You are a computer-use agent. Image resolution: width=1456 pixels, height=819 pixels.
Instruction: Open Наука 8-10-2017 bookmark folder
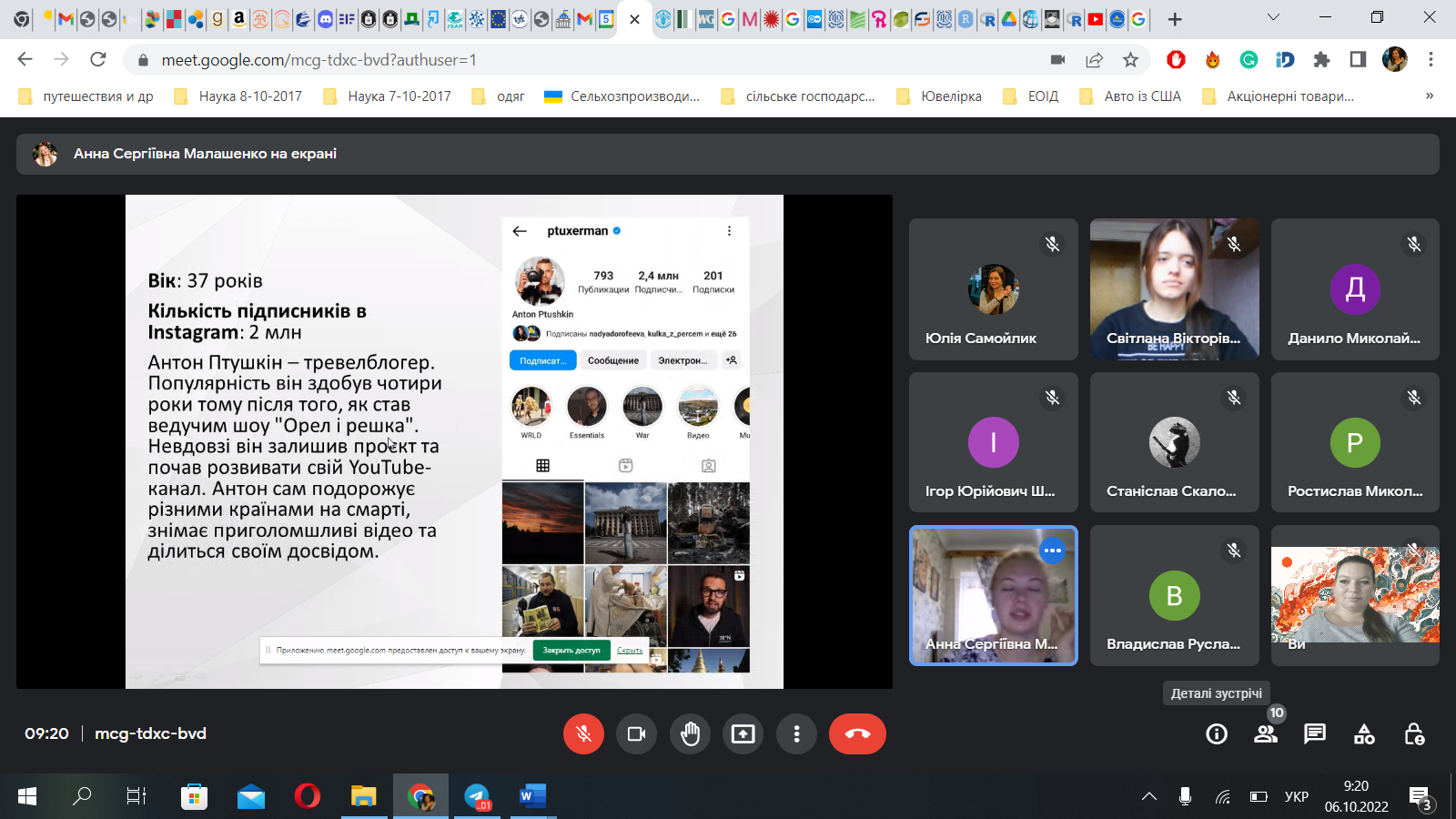tap(238, 96)
